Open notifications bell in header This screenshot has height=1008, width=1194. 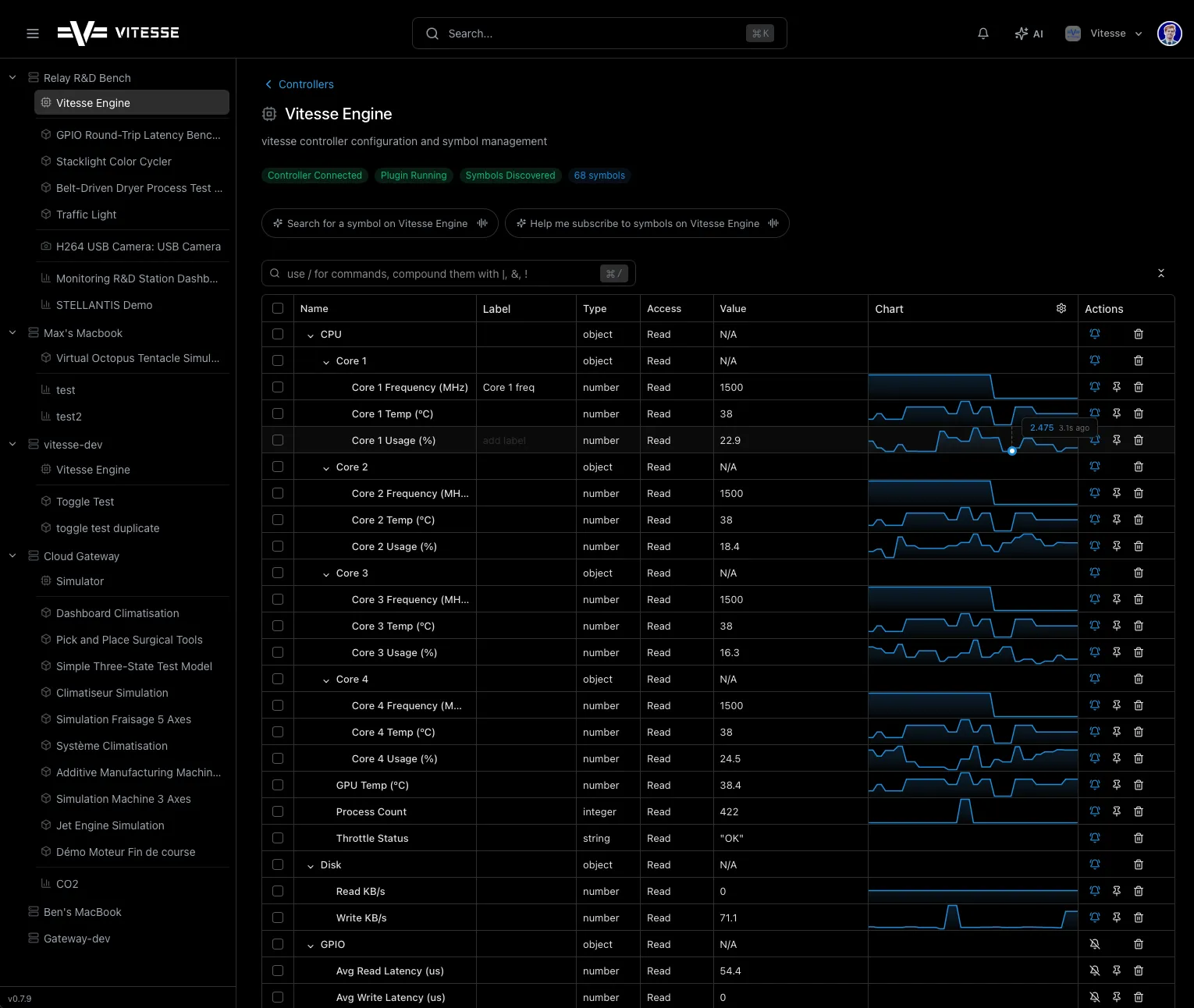(x=983, y=34)
